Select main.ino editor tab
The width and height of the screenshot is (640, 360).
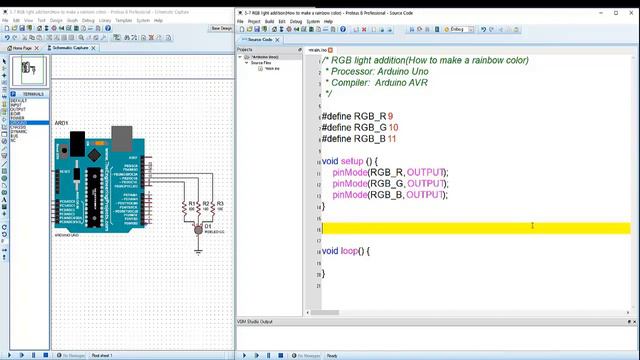[x=317, y=50]
